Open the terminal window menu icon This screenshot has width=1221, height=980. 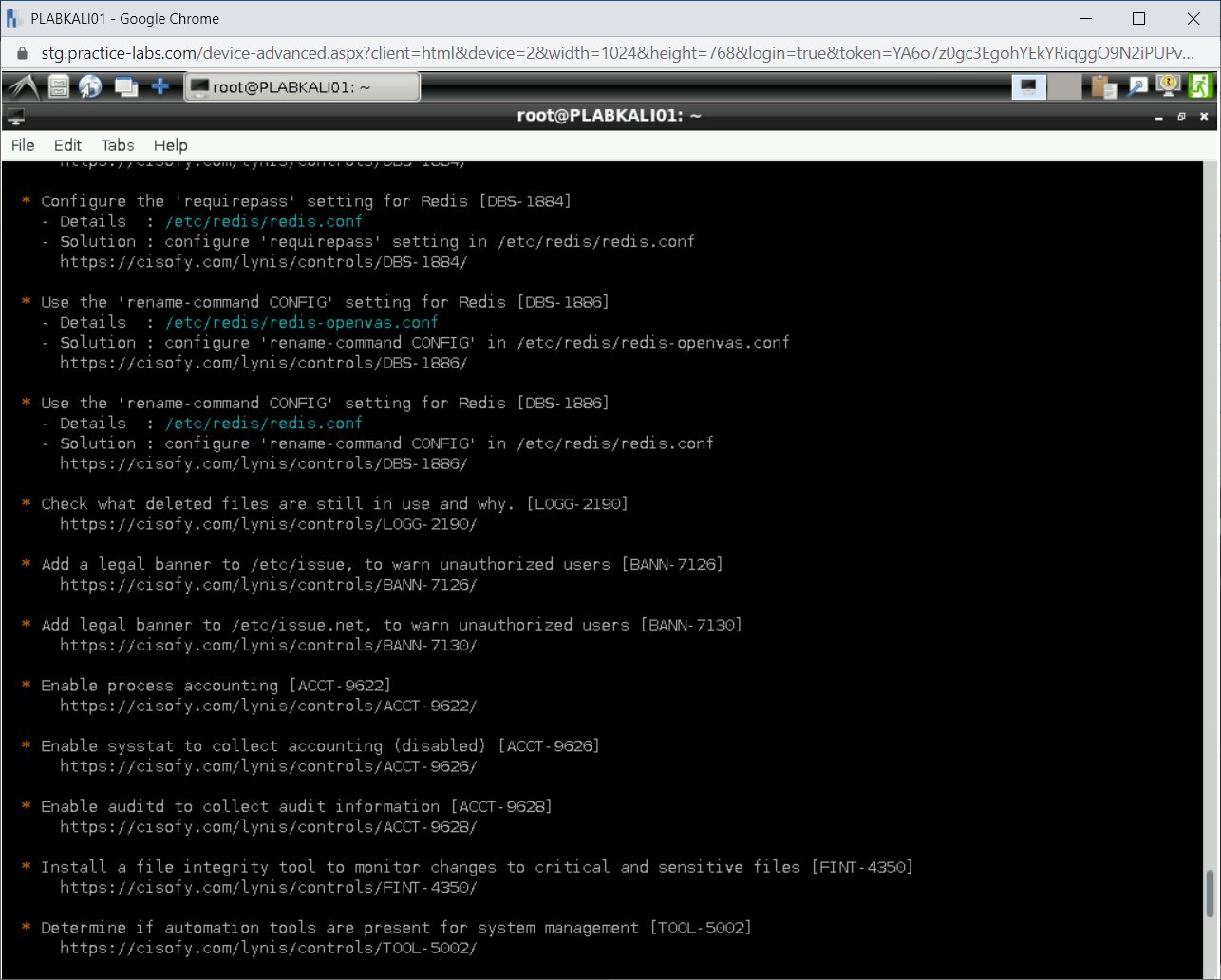click(15, 117)
